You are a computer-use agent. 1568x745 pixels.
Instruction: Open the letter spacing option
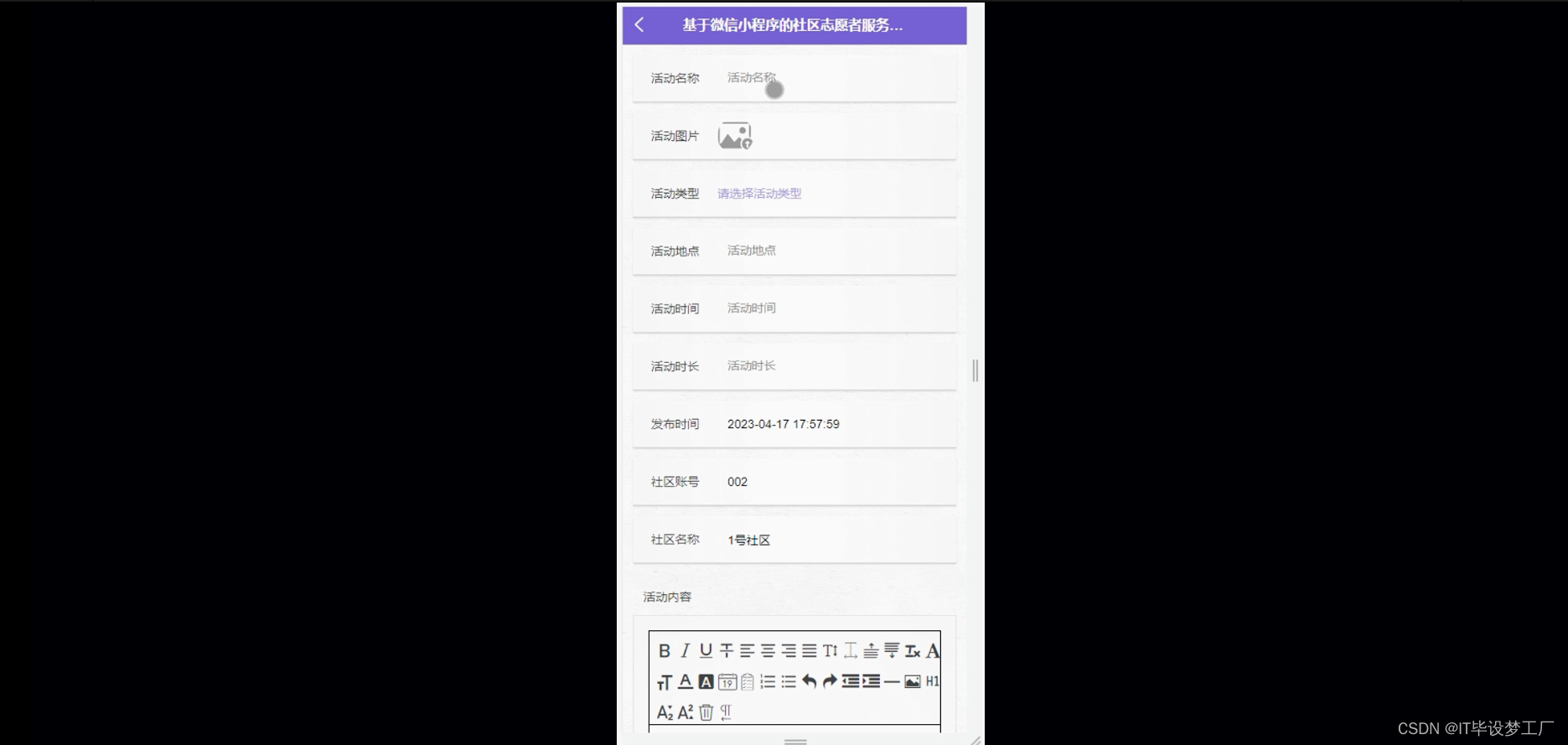(x=851, y=650)
